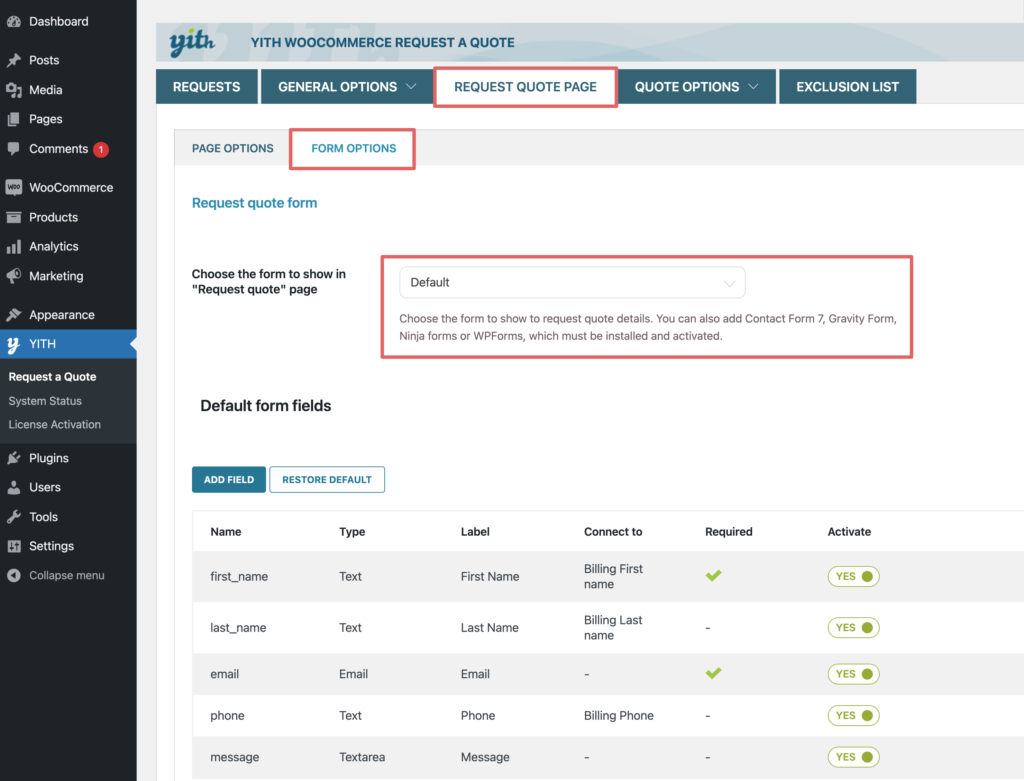Click the Billing Phone cell
1024x781 pixels.
point(618,716)
